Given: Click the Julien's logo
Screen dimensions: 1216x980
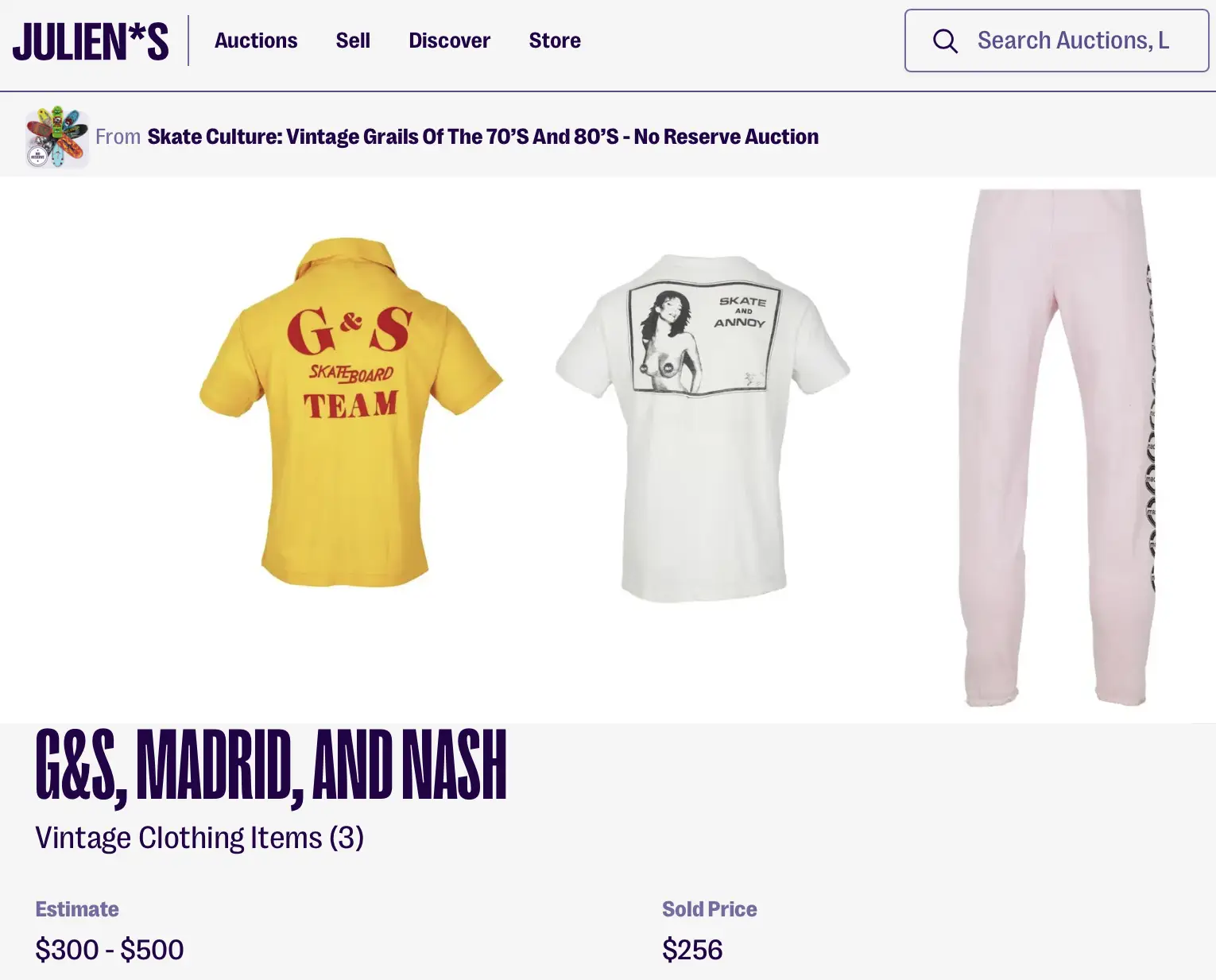Looking at the screenshot, I should (91, 41).
